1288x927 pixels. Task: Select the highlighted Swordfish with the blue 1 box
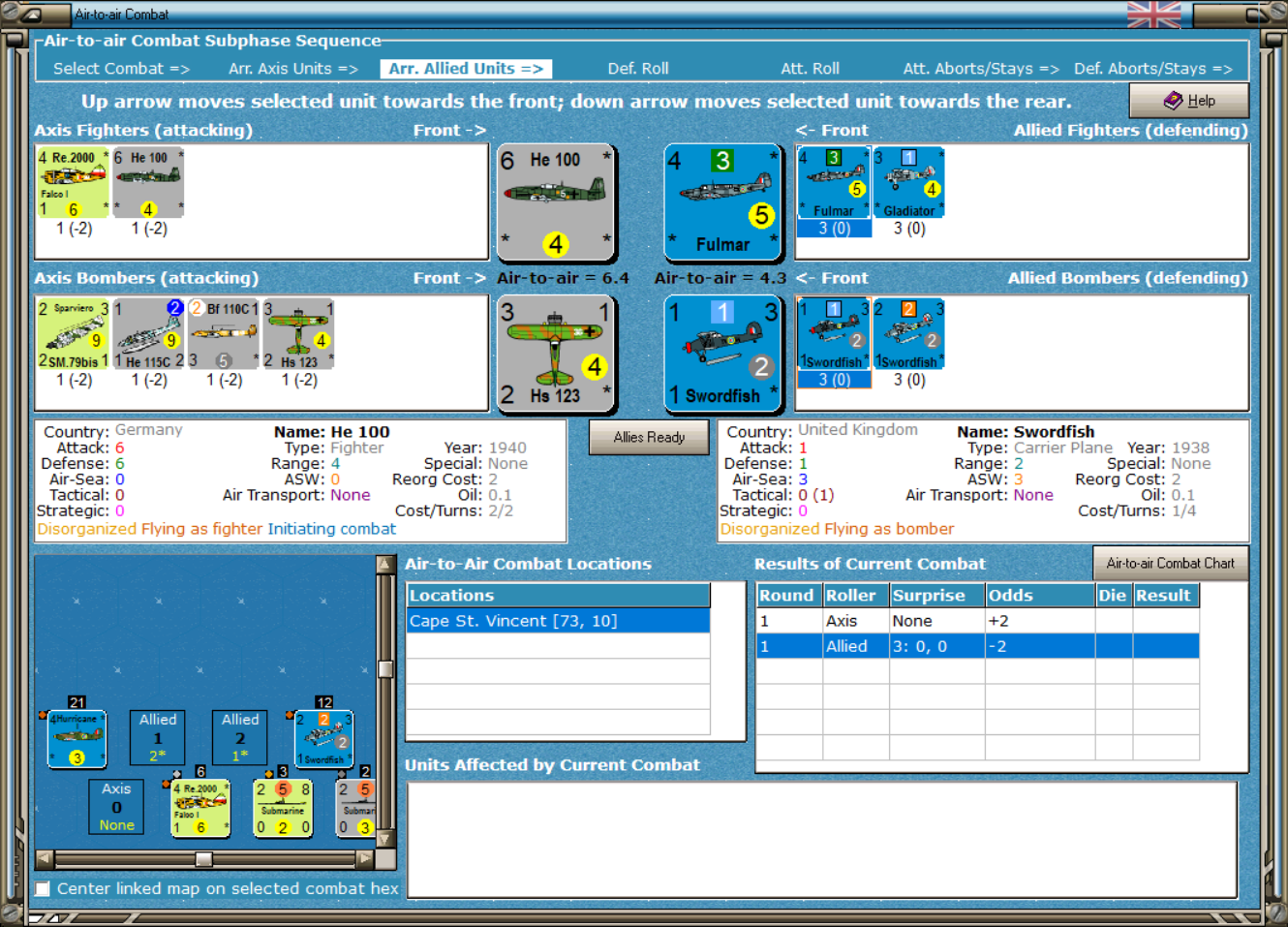(834, 334)
